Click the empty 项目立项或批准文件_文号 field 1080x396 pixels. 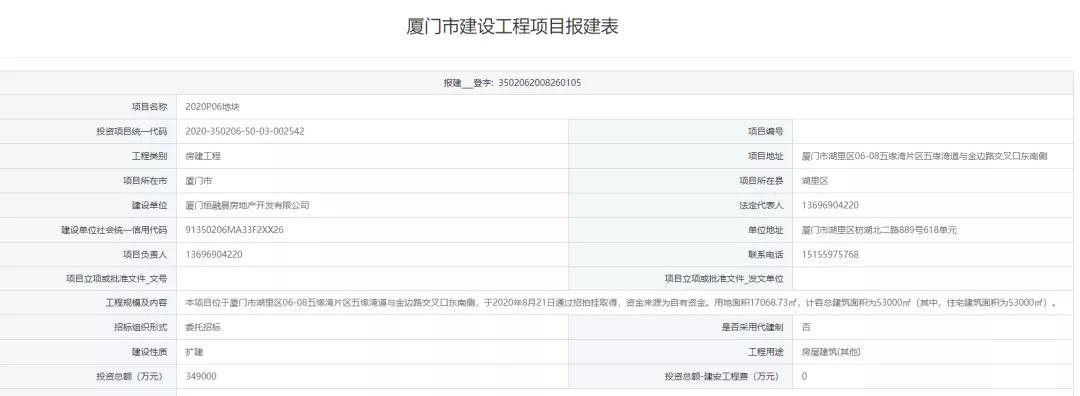pos(373,279)
